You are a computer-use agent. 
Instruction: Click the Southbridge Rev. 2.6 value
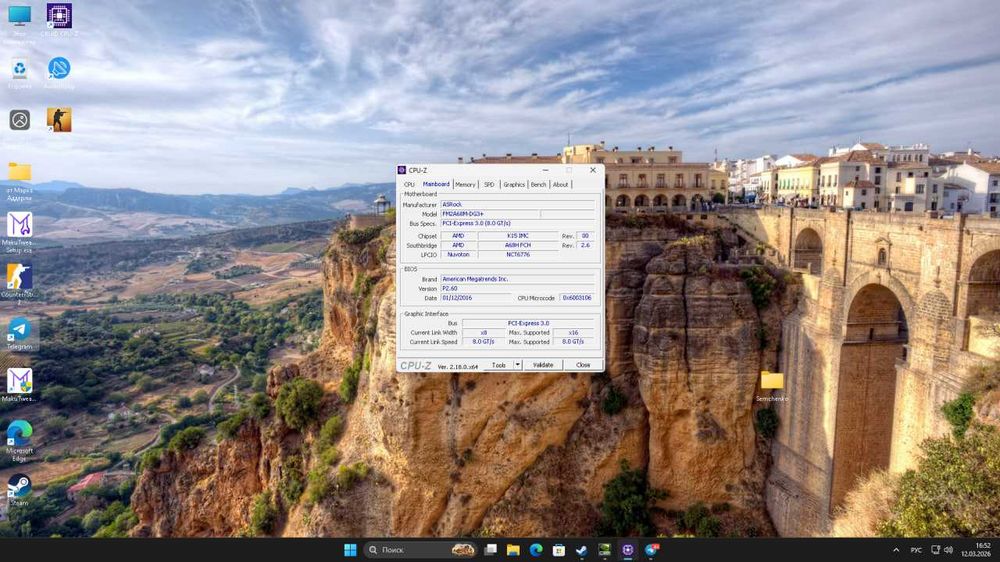click(585, 245)
